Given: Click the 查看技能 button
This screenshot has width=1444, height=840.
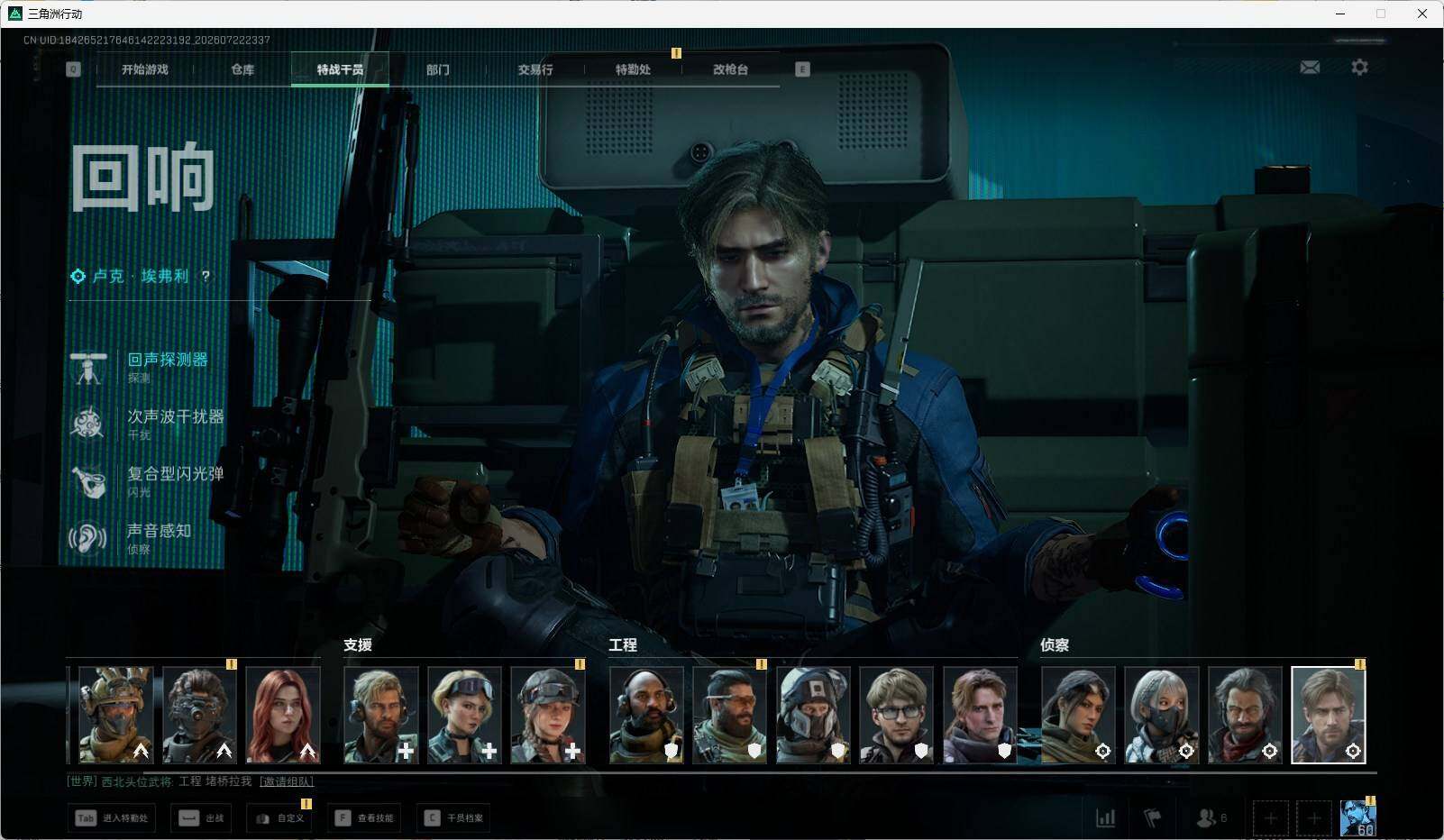Looking at the screenshot, I should [364, 818].
